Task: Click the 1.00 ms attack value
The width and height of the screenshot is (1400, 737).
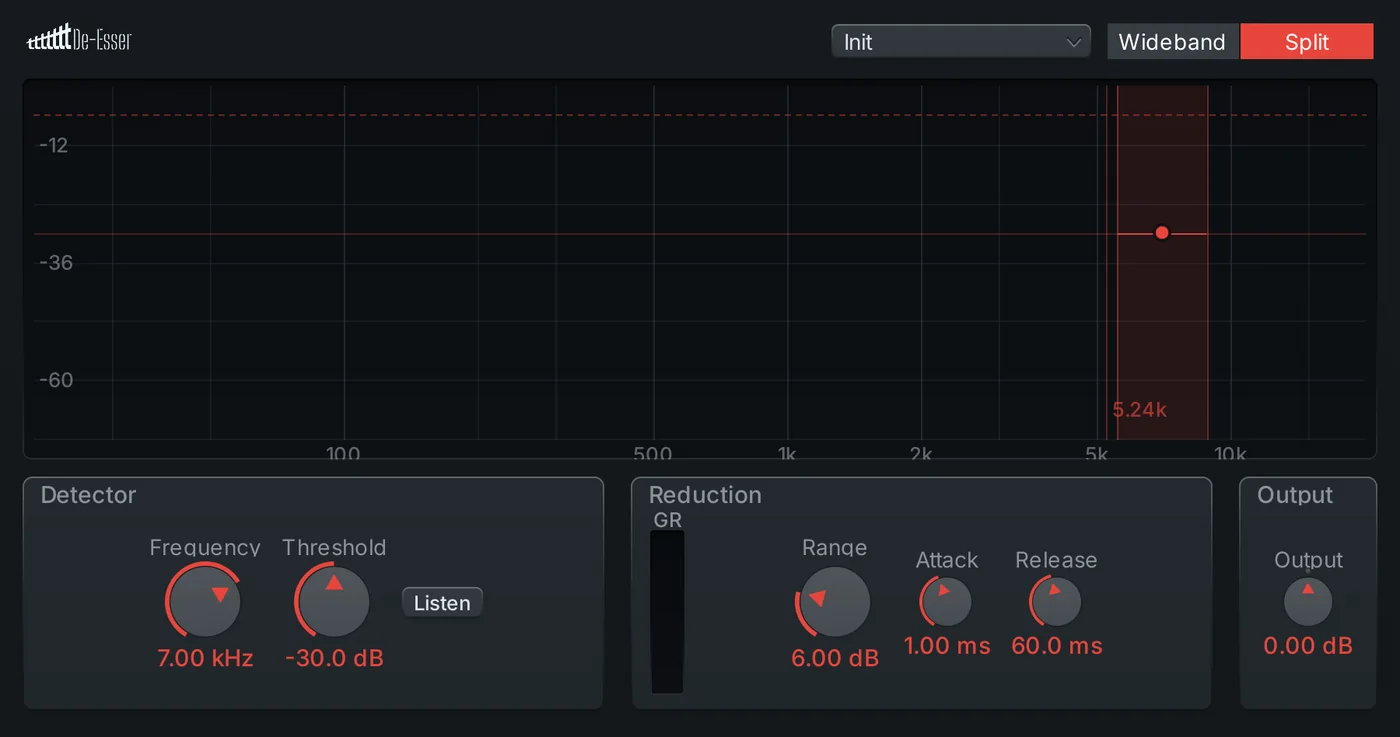Action: [x=947, y=646]
